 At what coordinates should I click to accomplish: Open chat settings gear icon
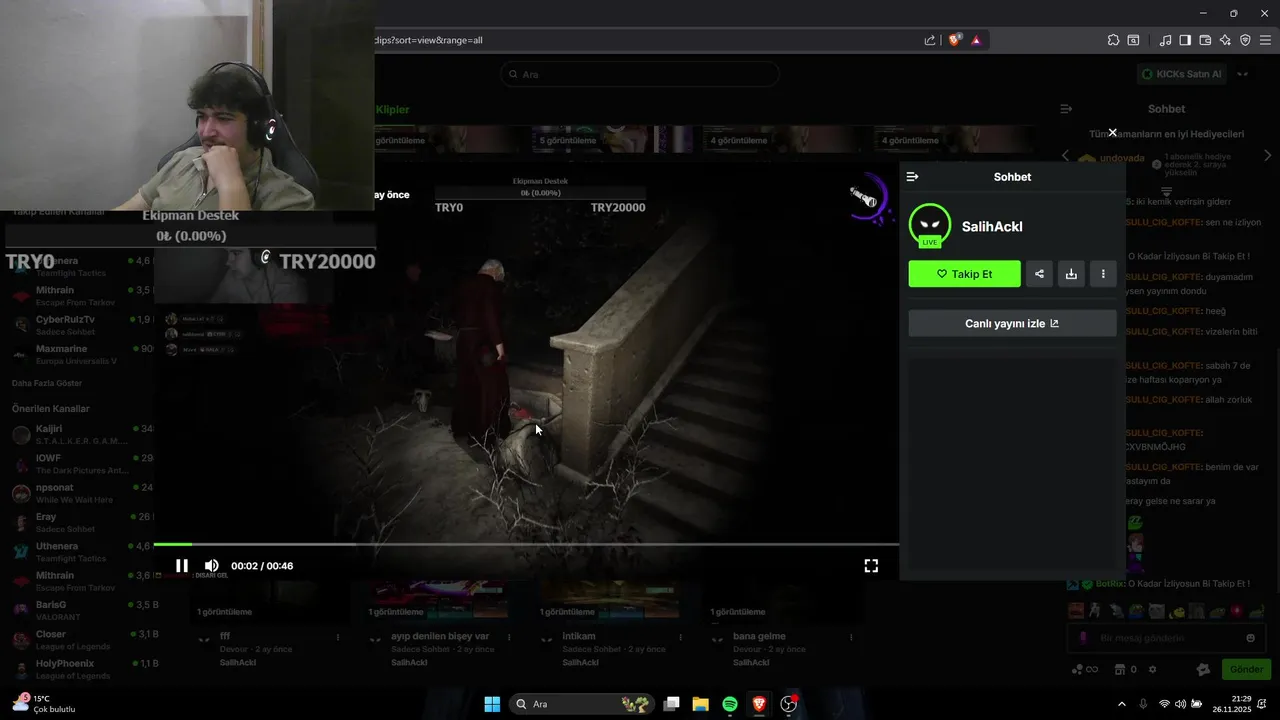click(x=1152, y=669)
